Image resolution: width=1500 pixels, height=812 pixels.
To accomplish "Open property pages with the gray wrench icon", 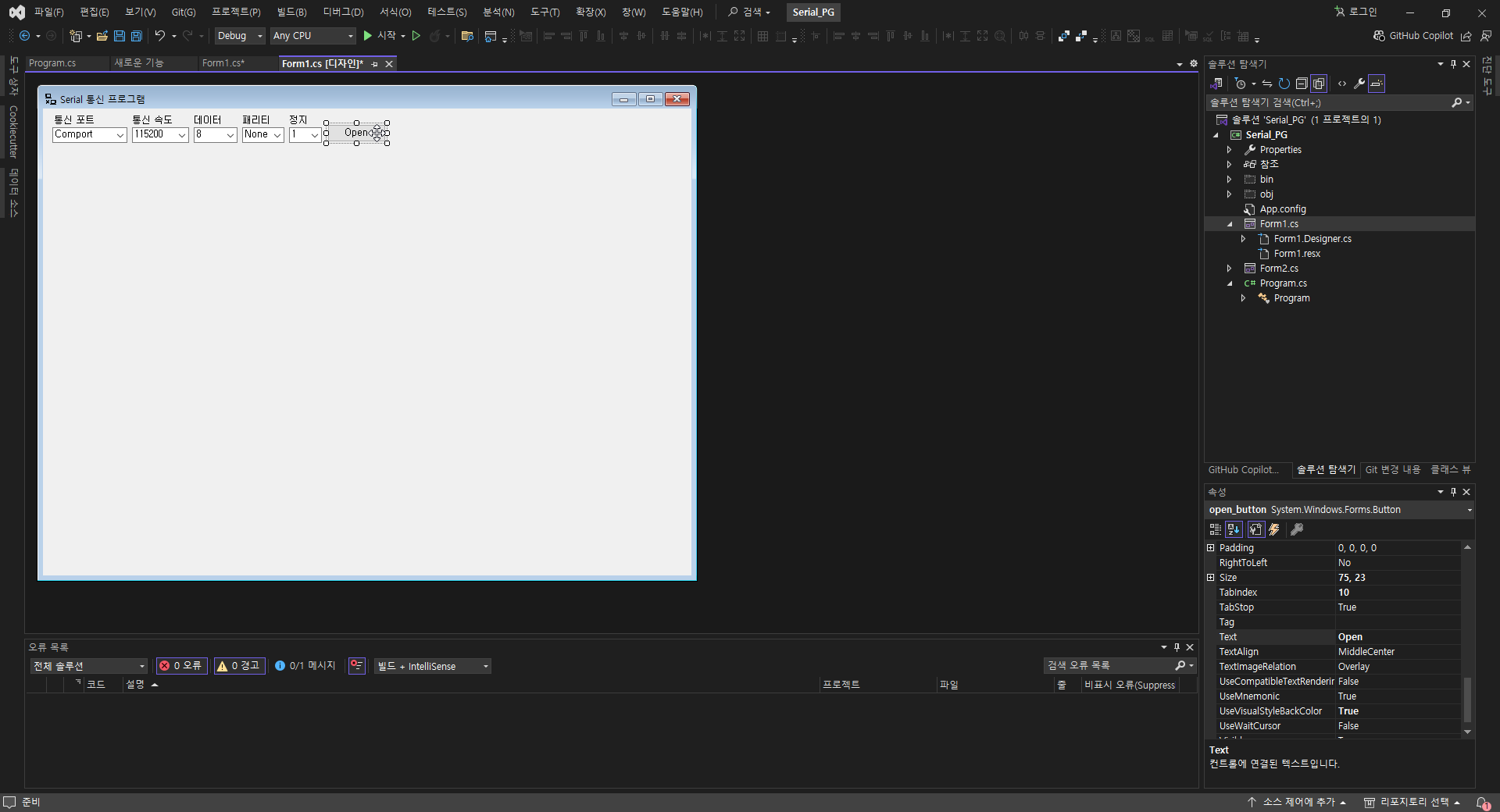I will pos(1297,529).
